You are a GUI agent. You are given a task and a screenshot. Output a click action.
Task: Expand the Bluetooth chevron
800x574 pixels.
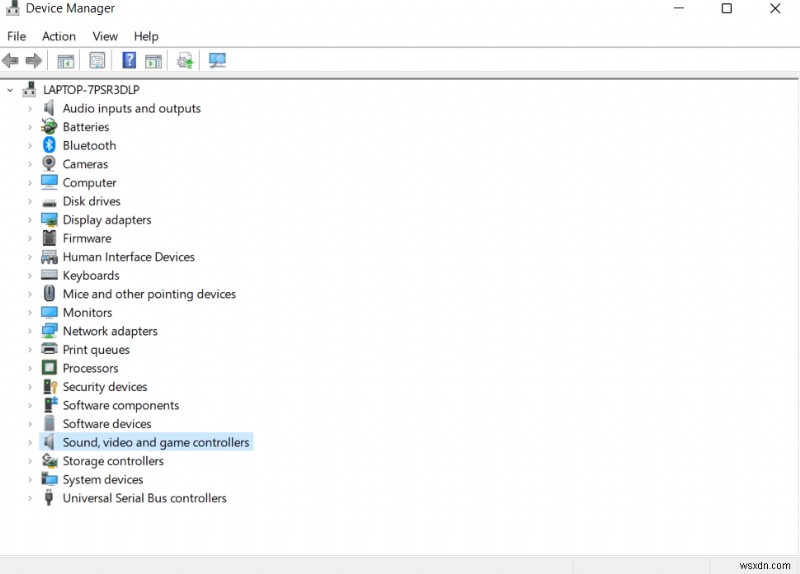coord(30,145)
